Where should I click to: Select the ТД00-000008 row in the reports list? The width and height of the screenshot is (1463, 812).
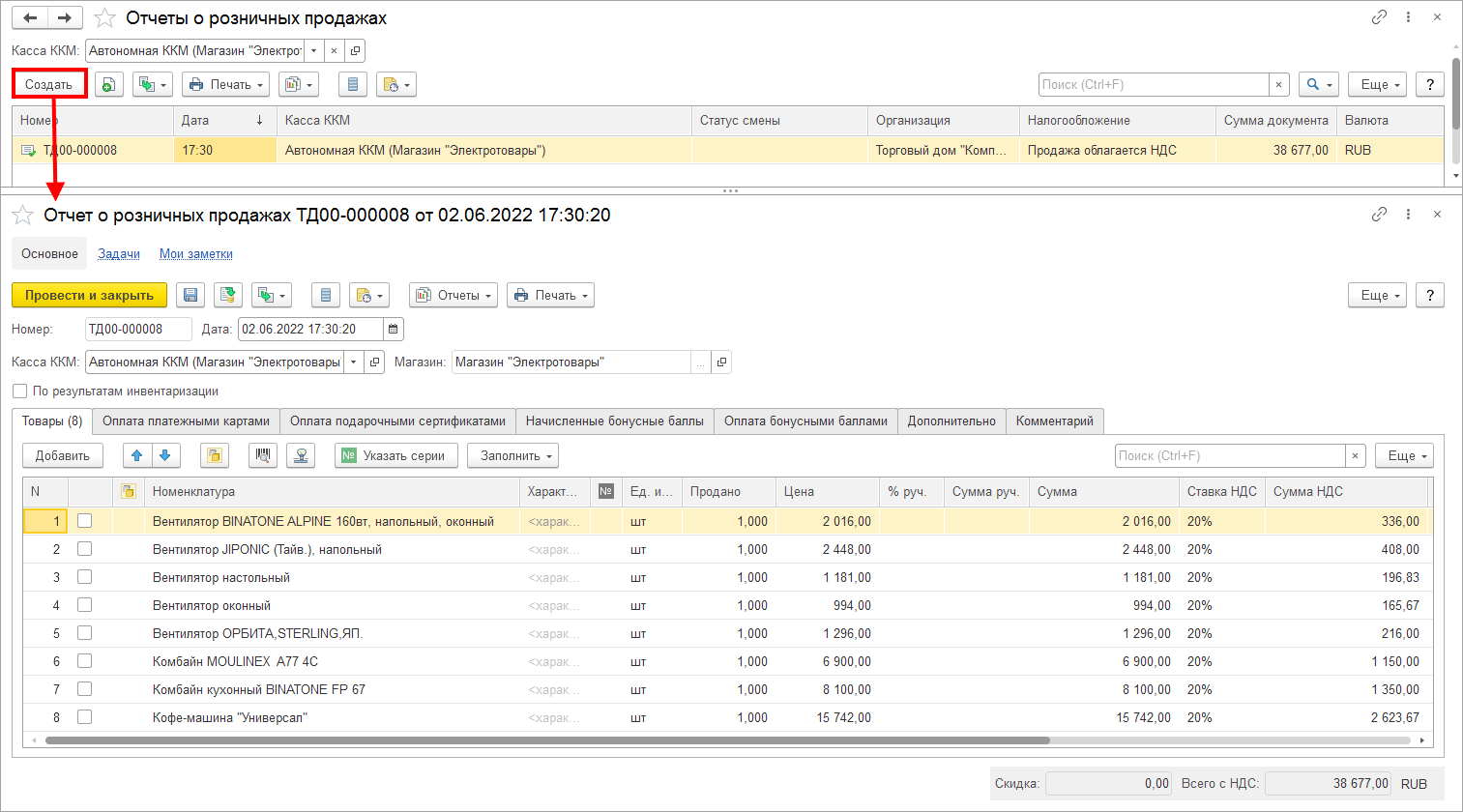click(x=728, y=150)
